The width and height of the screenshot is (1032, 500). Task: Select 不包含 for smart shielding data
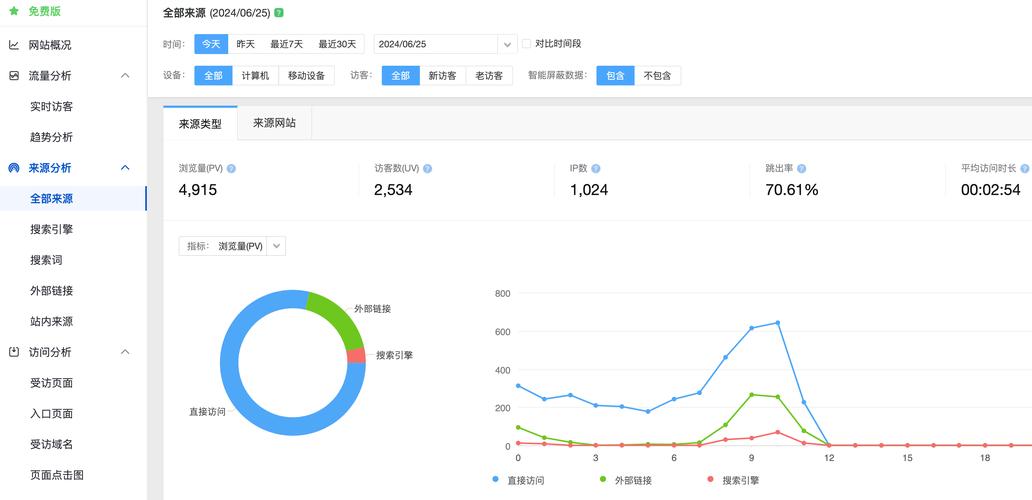click(x=657, y=76)
